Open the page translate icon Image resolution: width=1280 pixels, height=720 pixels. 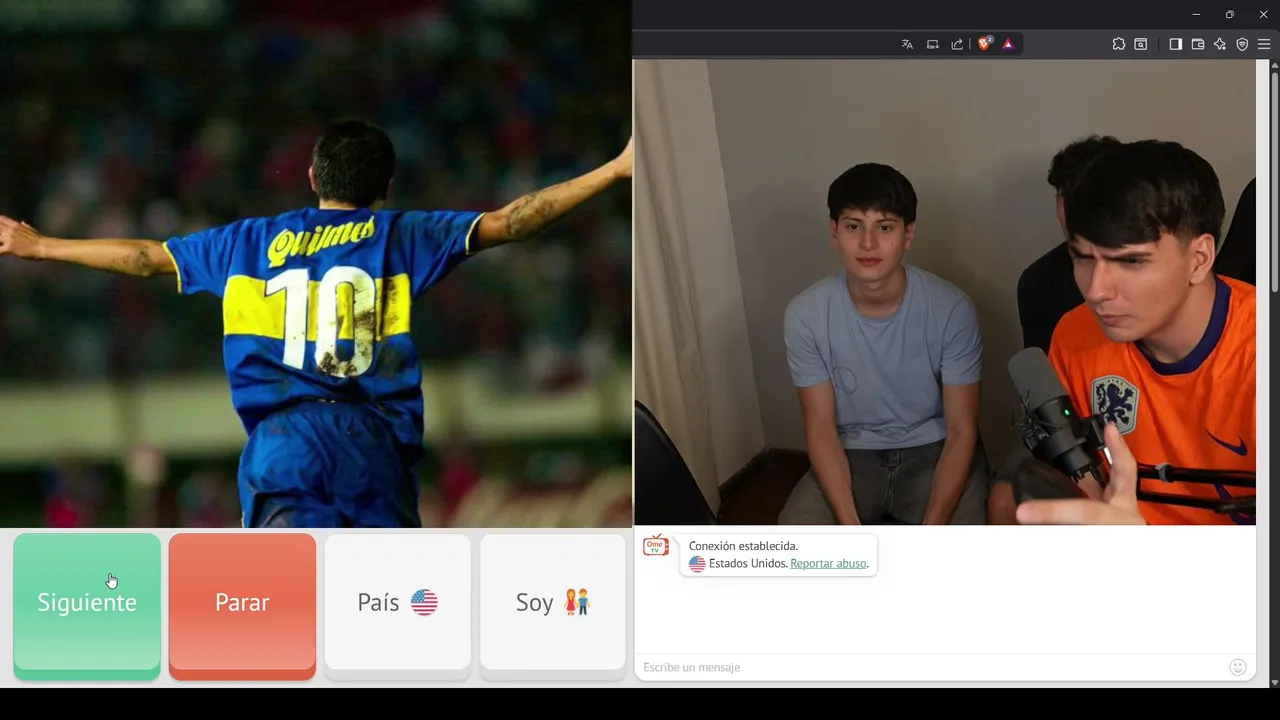click(907, 44)
